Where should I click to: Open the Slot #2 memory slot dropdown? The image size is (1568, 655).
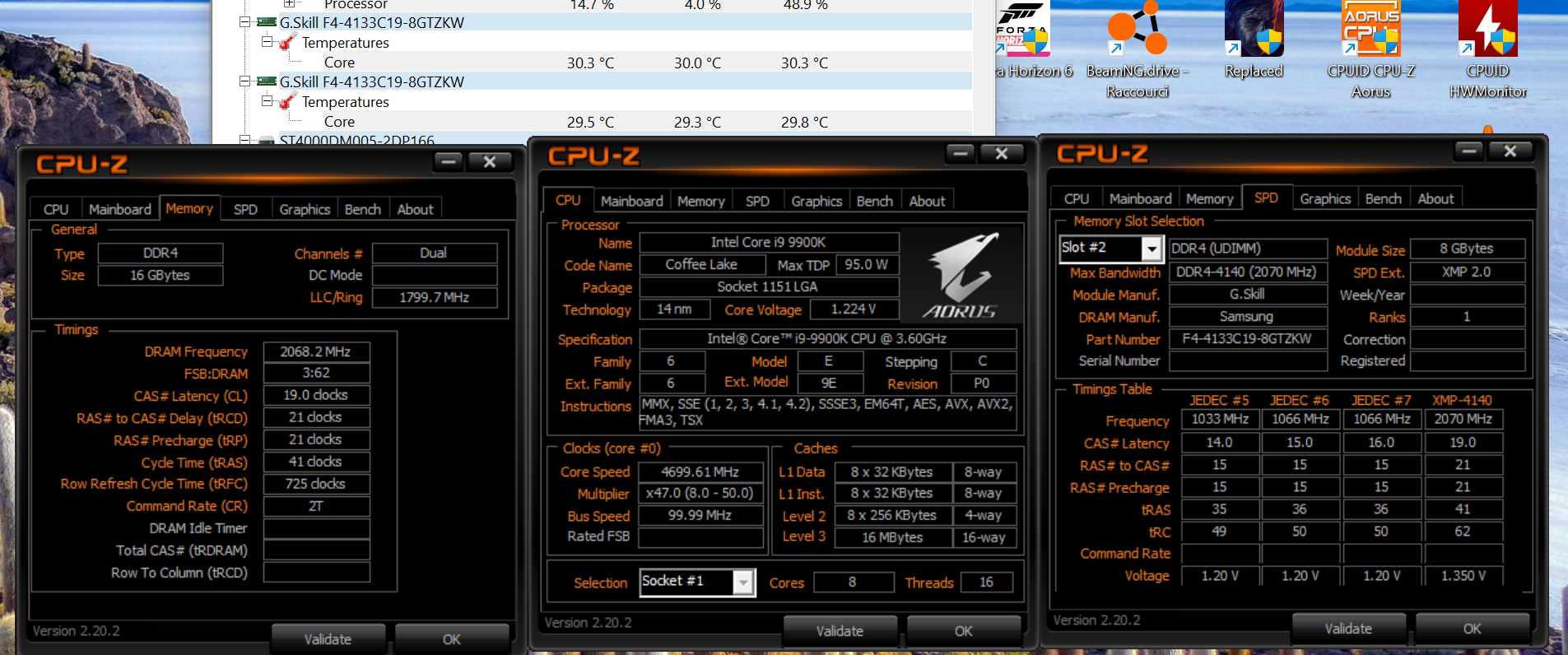(1152, 249)
